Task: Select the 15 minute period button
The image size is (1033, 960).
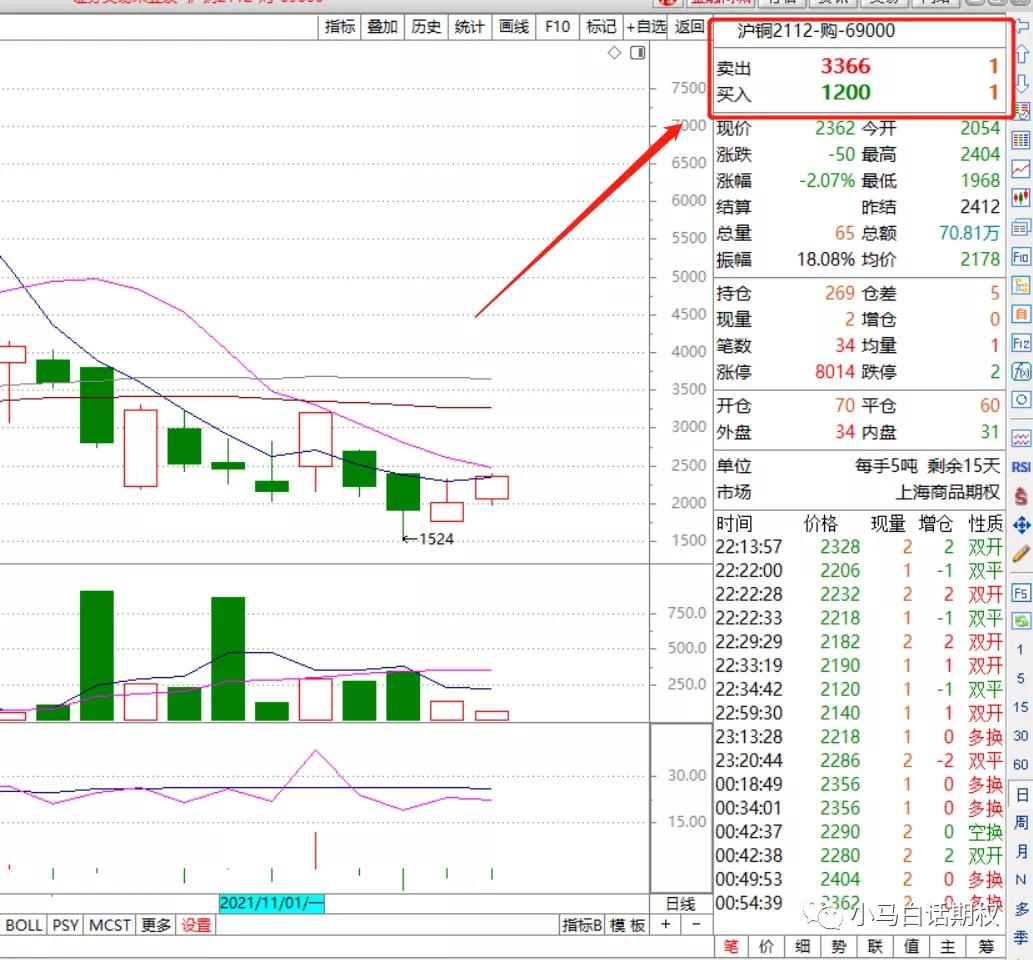Action: 1021,707
